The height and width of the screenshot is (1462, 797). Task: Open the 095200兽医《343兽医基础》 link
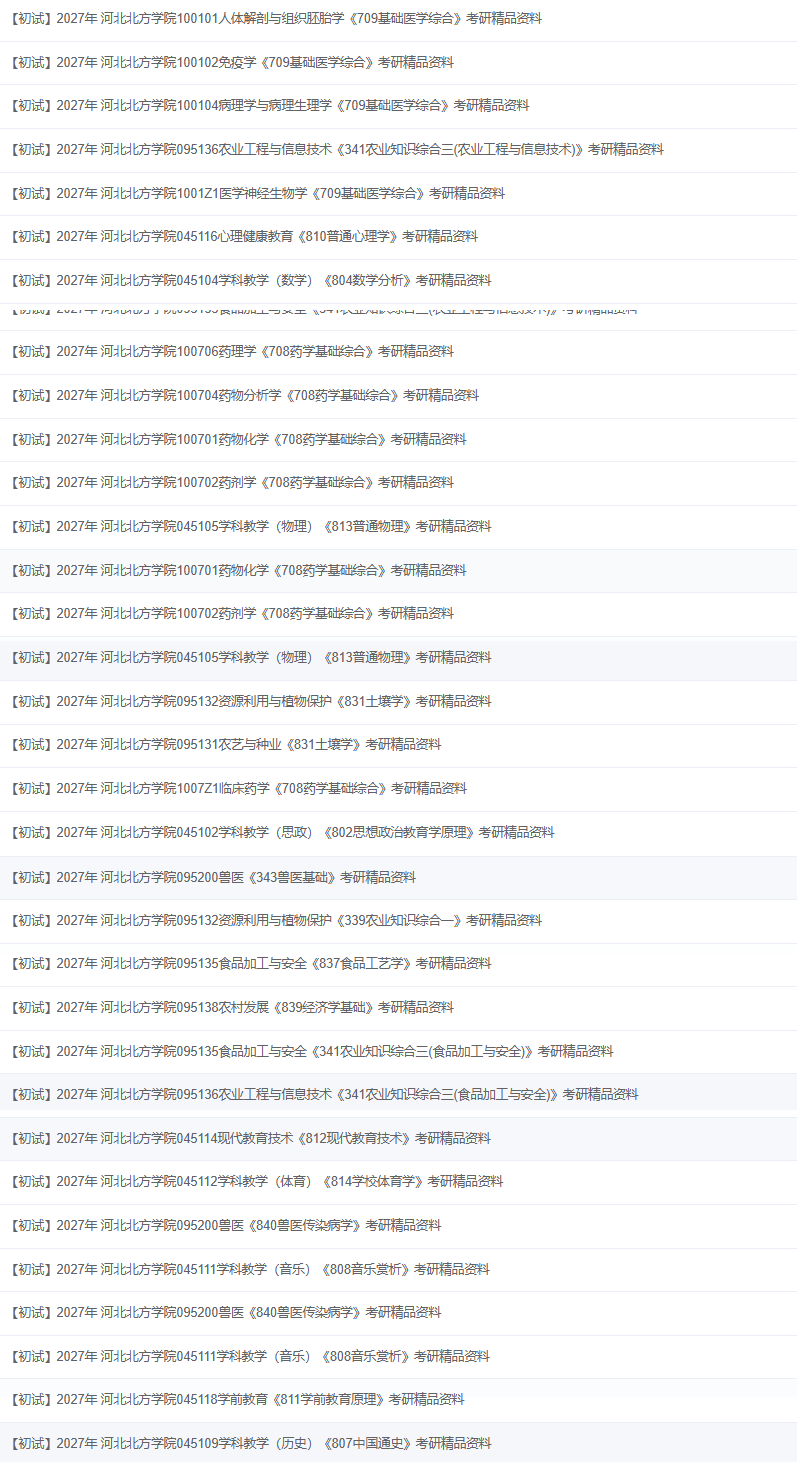[x=213, y=877]
